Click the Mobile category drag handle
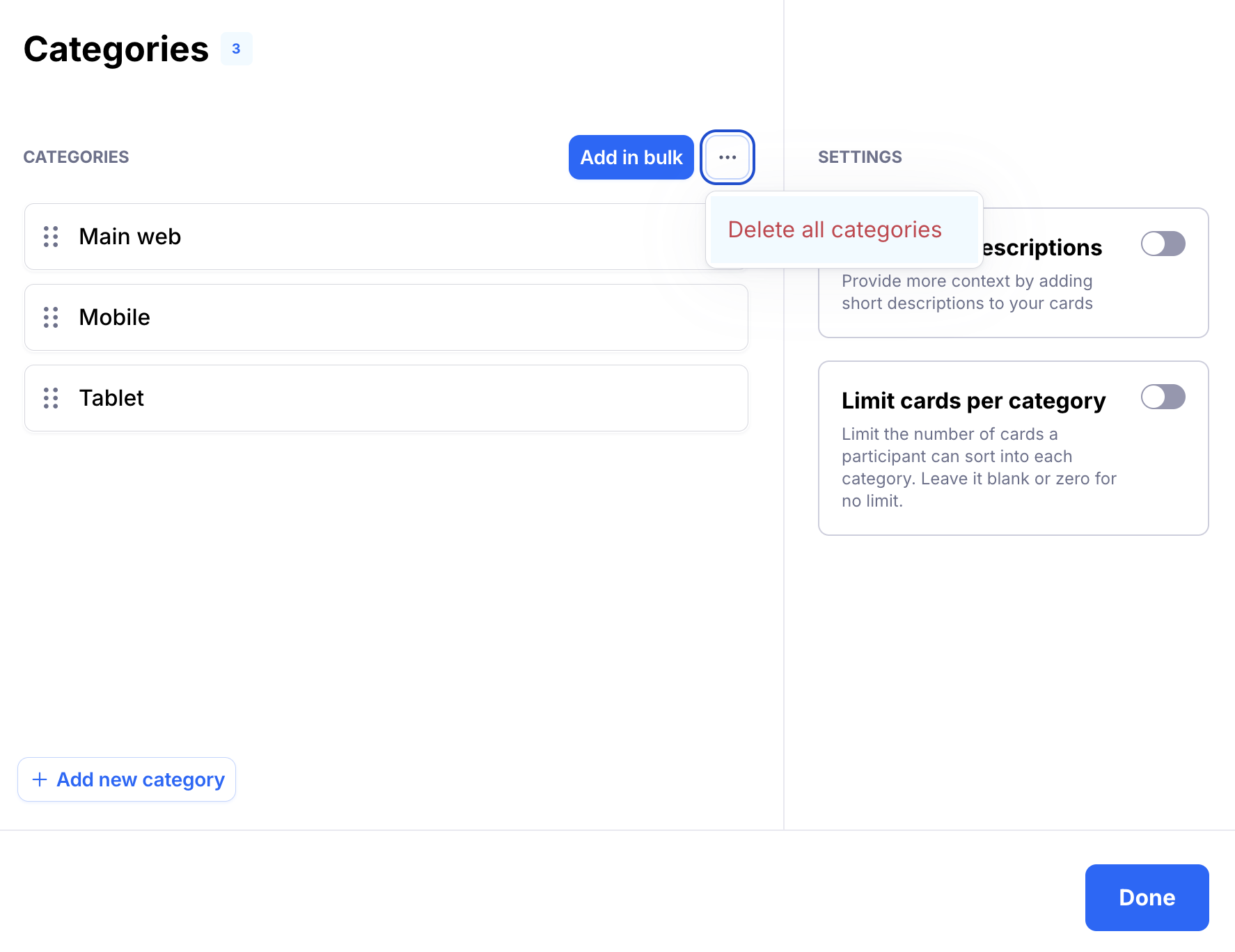This screenshot has width=1235, height=952. pyautogui.click(x=51, y=317)
